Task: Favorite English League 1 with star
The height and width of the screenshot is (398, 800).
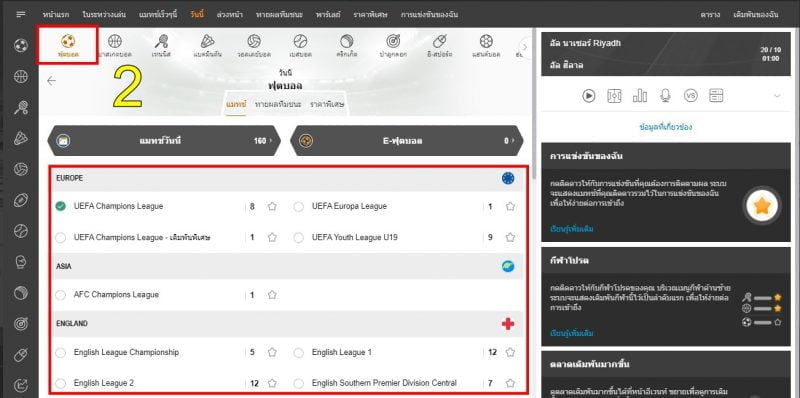Action: (x=510, y=352)
